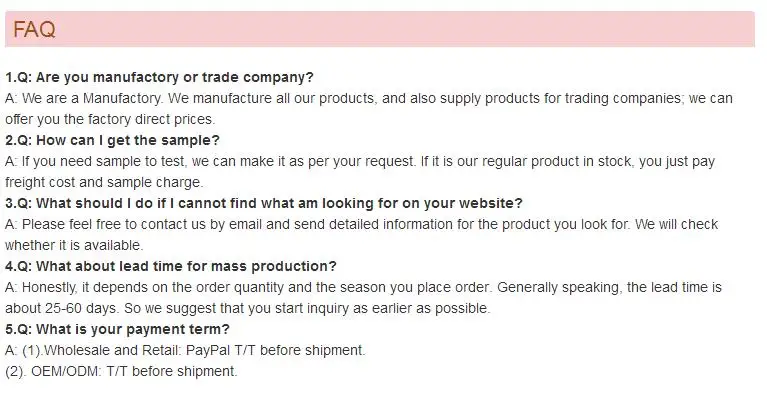Image resolution: width=767 pixels, height=396 pixels.
Task: Click the 'about 25-60 days' line
Action: click(x=248, y=308)
